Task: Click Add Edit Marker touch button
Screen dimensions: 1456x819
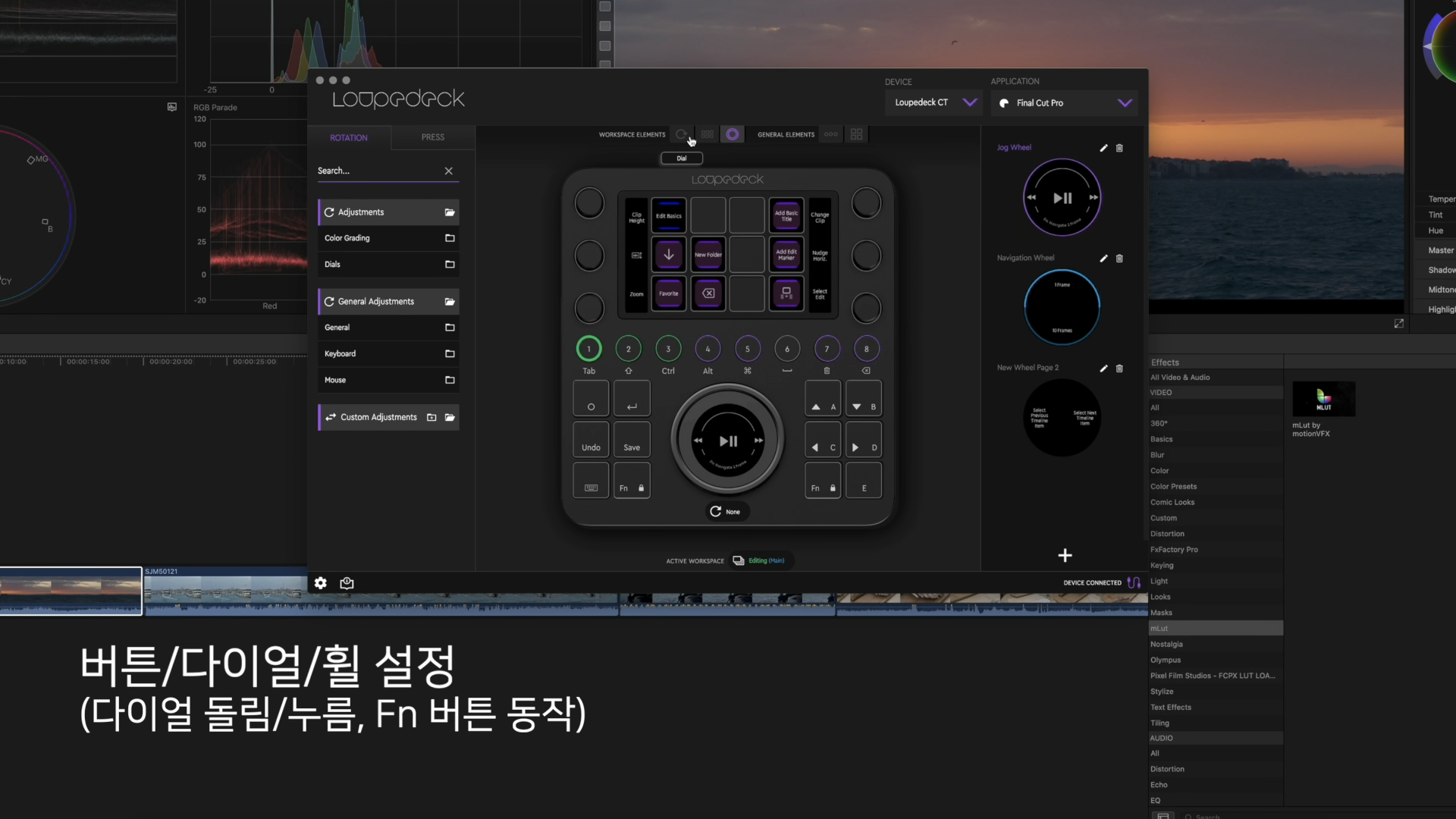Action: click(786, 255)
